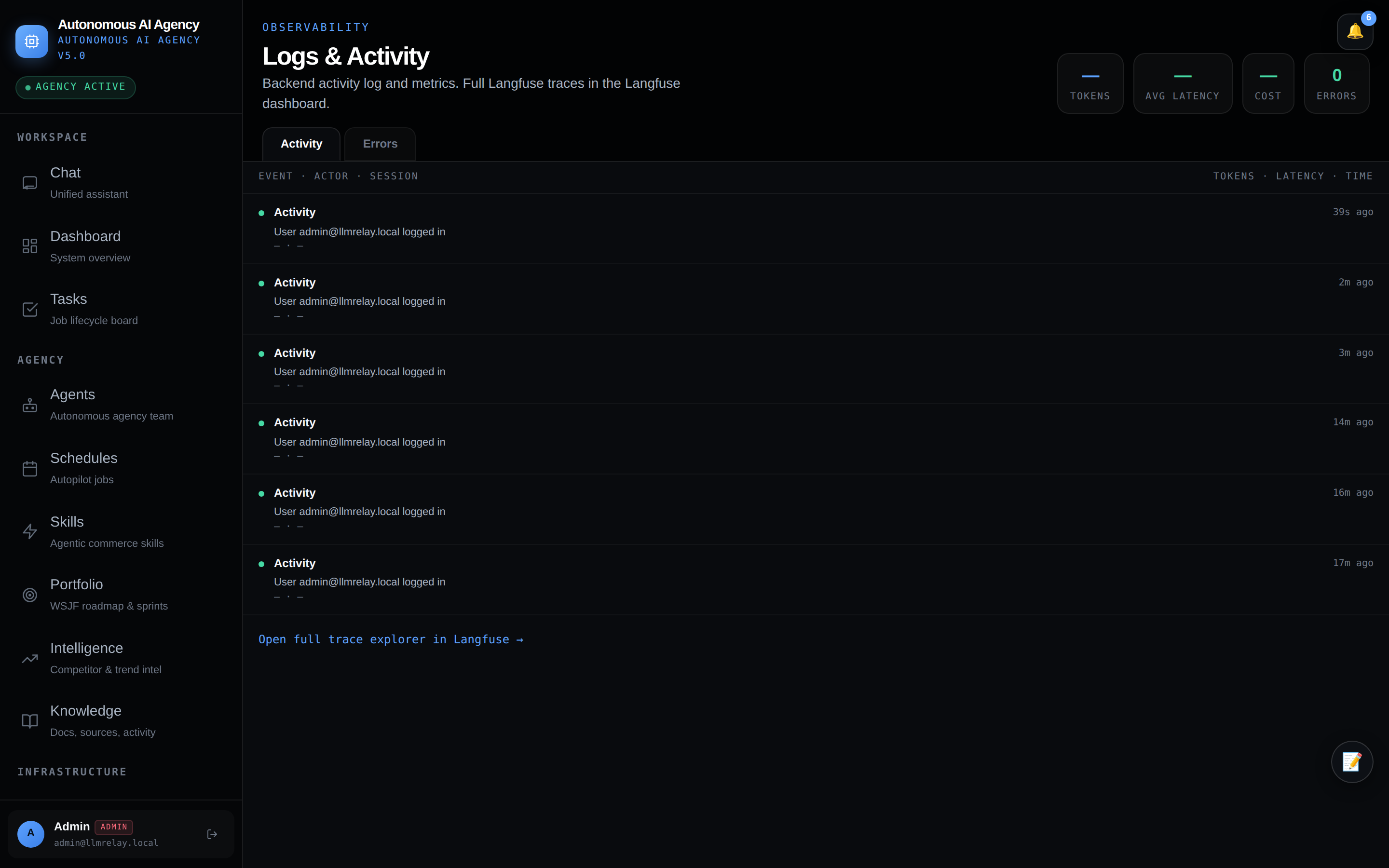The height and width of the screenshot is (868, 1389).
Task: Click the Chat speech bubble icon
Action: click(30, 183)
